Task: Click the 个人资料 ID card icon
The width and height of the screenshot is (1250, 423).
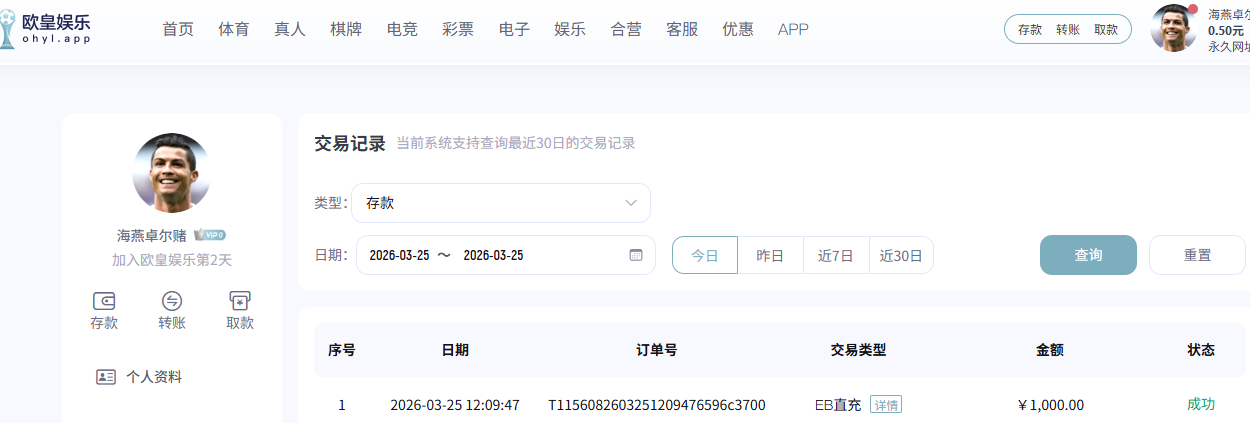Action: click(x=106, y=377)
